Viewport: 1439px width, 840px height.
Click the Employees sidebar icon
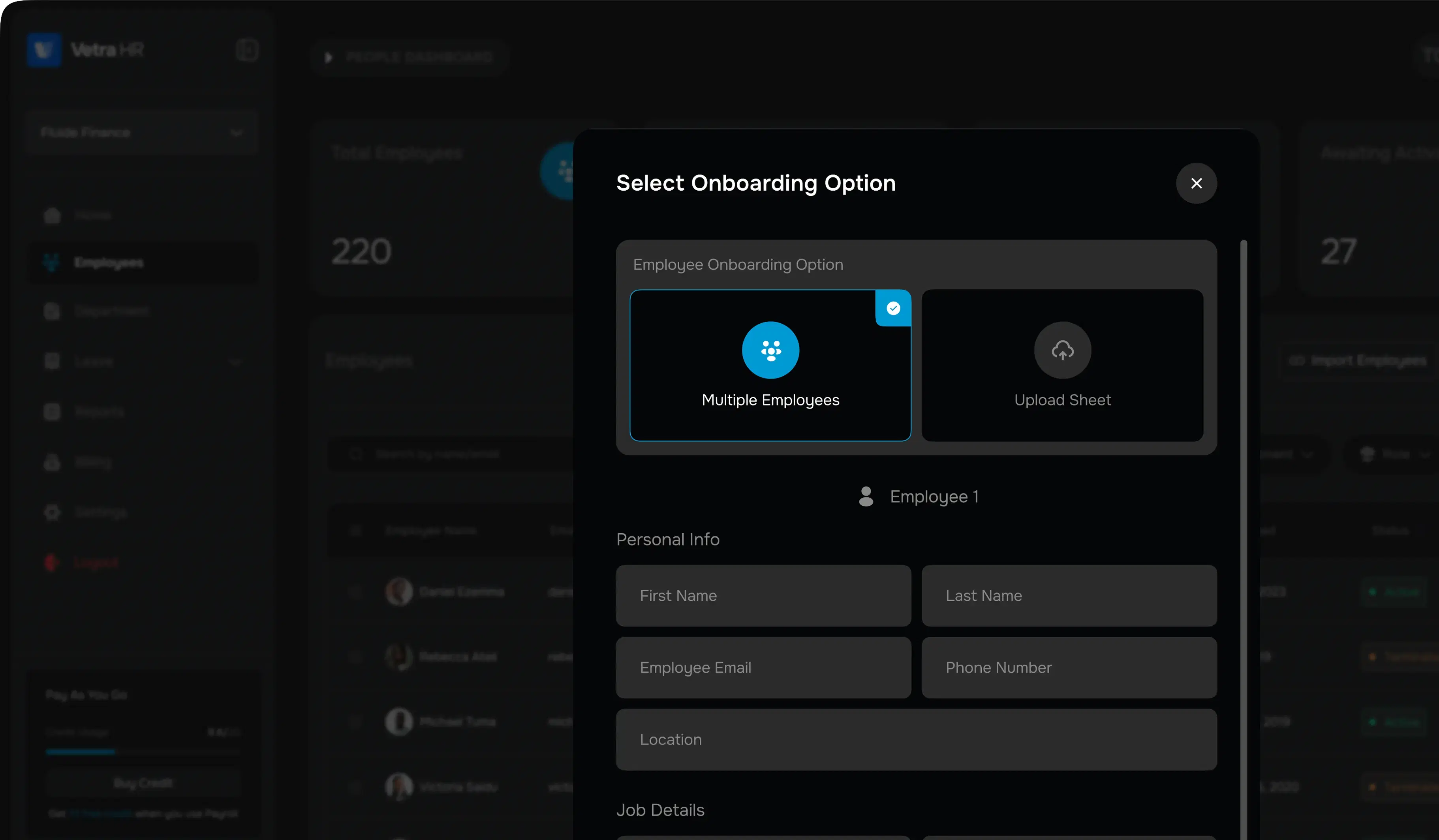point(51,262)
